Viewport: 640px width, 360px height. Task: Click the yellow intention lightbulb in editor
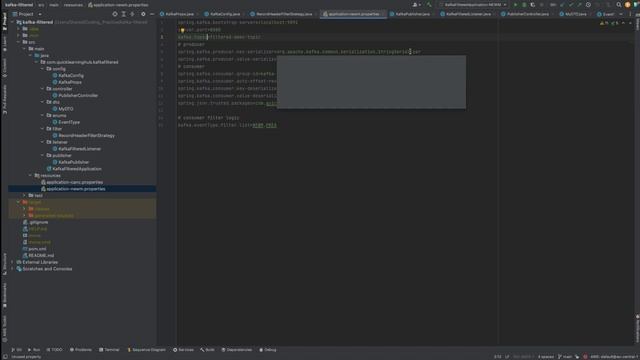point(182,30)
